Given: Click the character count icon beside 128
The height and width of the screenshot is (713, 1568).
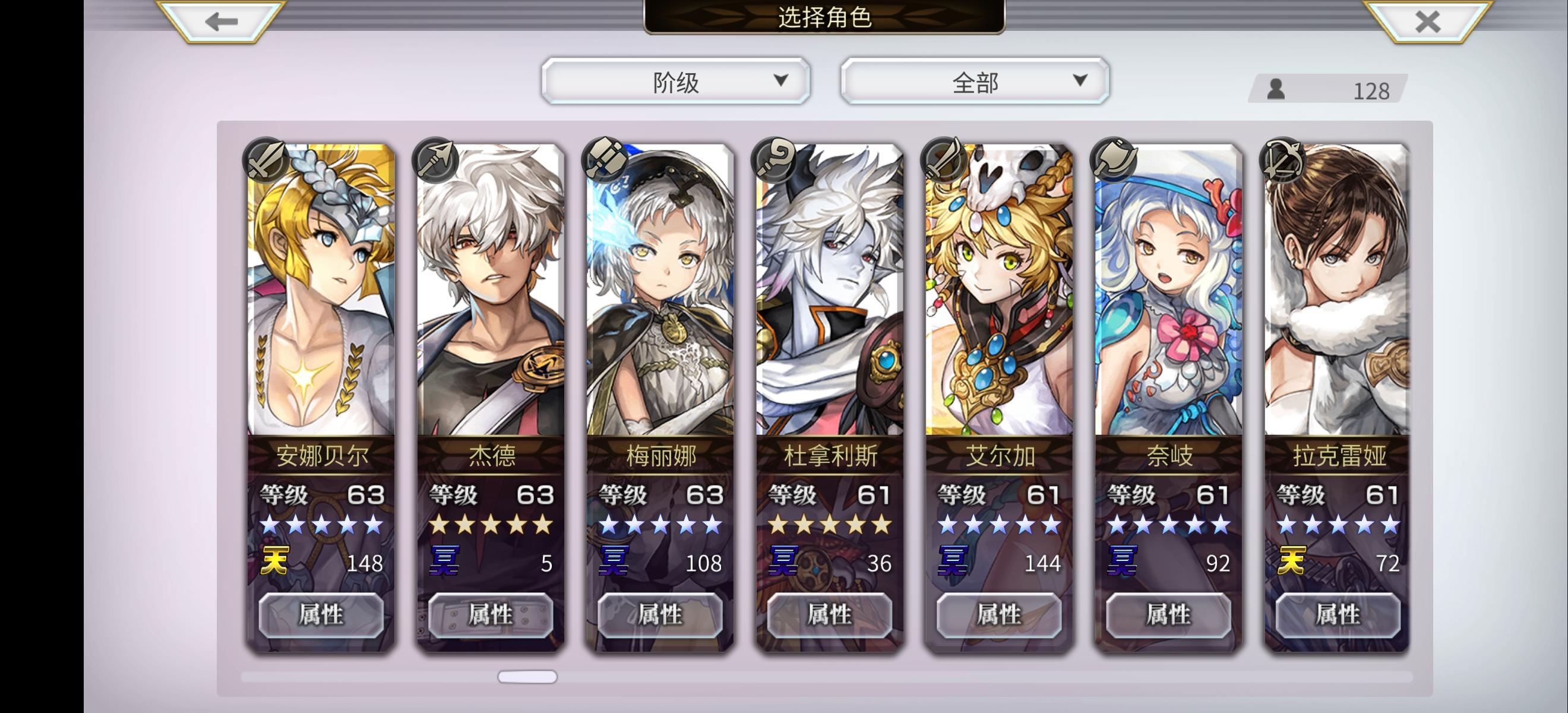Looking at the screenshot, I should (x=1276, y=90).
